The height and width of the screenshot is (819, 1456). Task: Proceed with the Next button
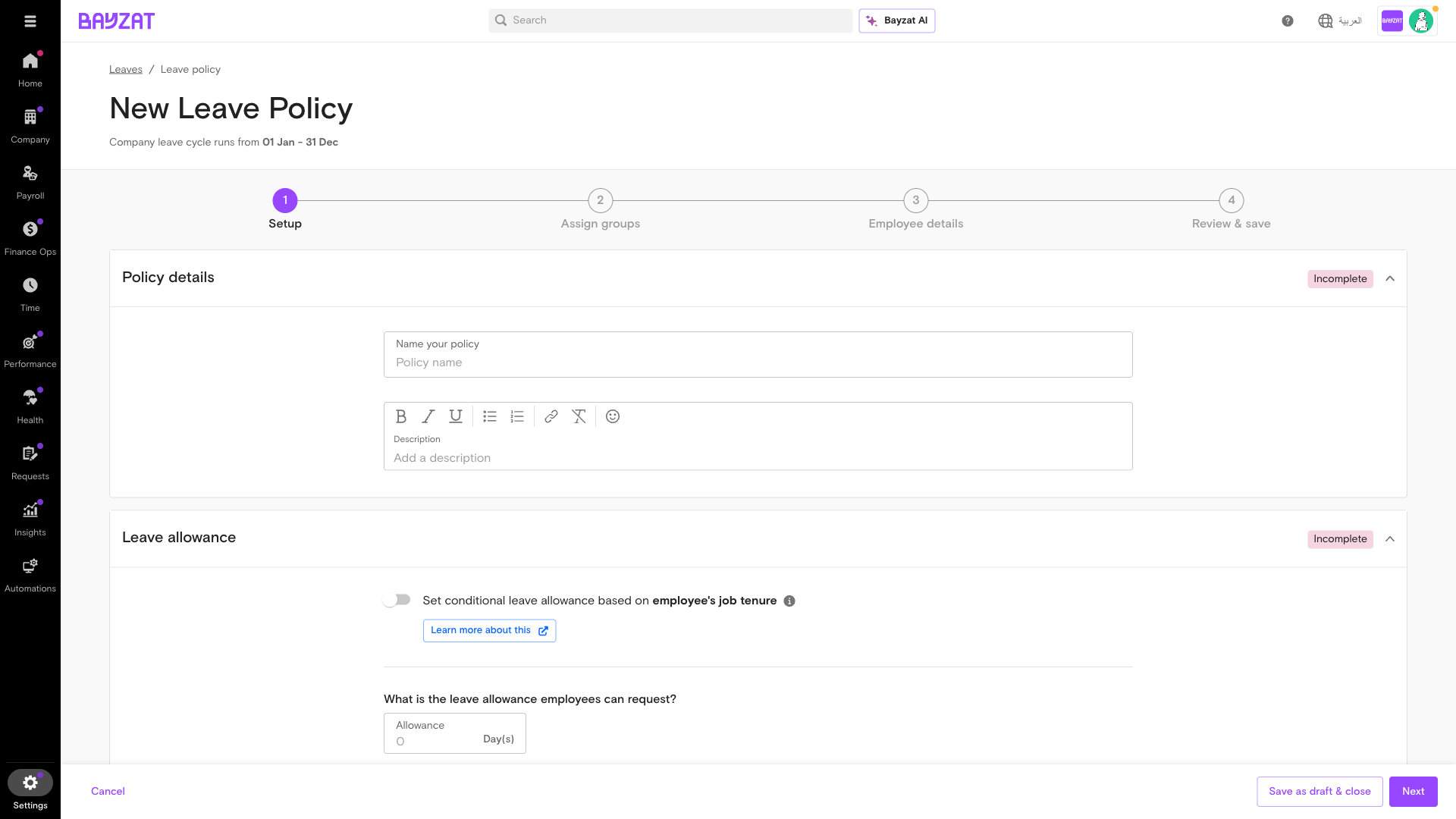(x=1414, y=791)
